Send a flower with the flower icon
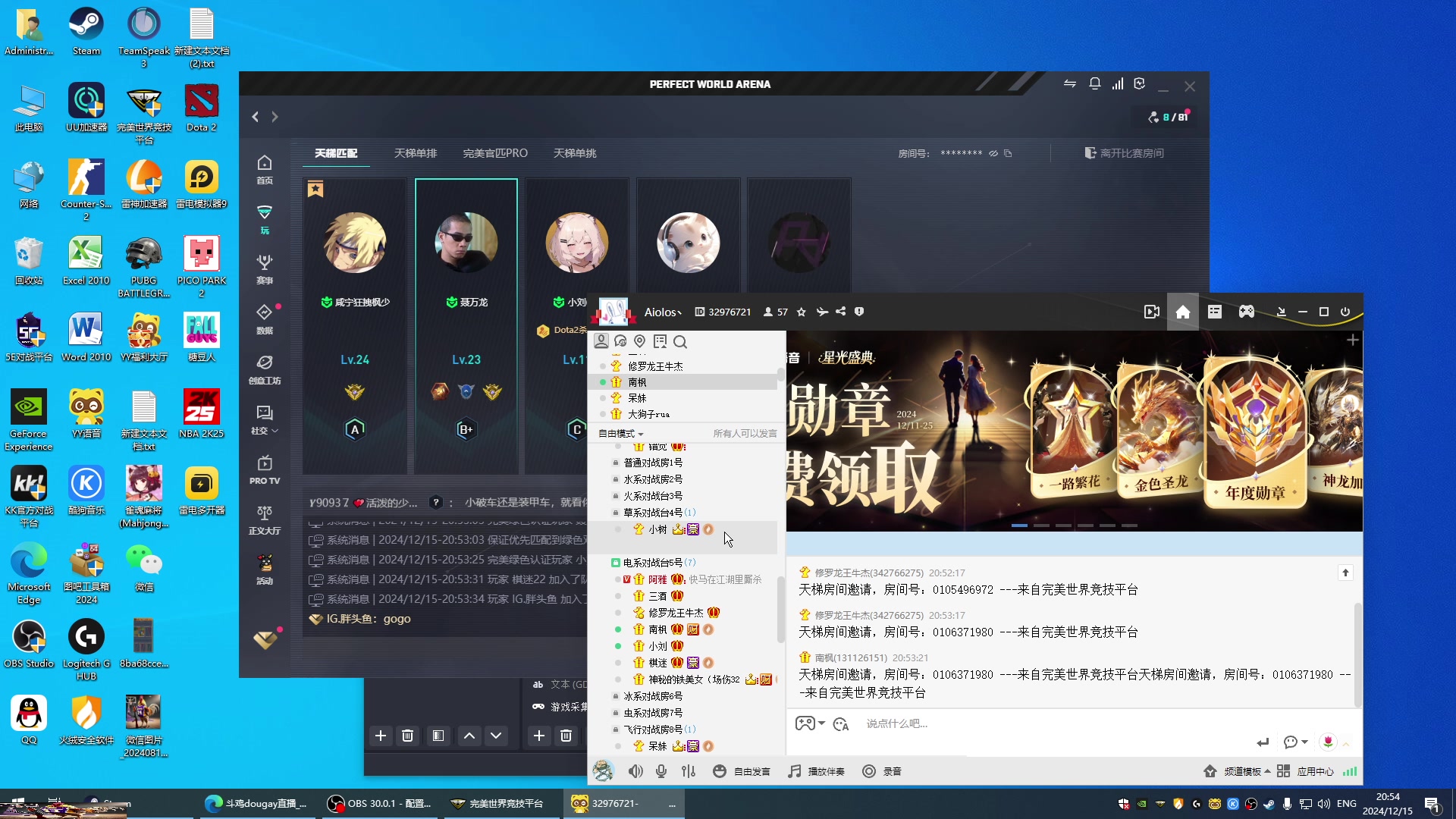 [x=1328, y=742]
